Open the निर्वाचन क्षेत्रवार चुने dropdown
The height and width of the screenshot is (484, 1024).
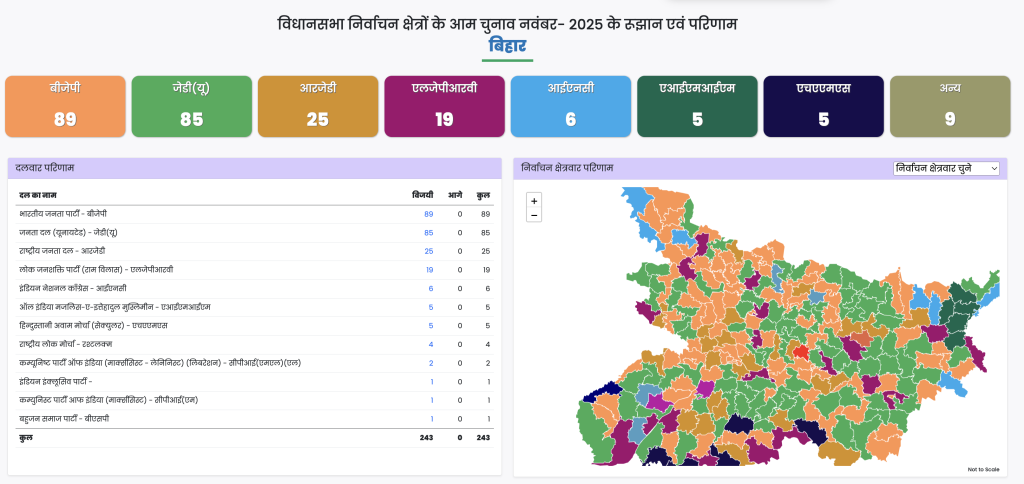click(x=946, y=168)
